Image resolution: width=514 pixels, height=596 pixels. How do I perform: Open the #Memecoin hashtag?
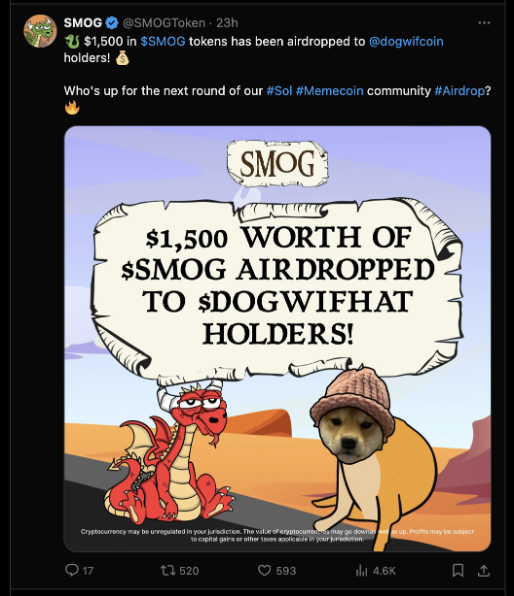[x=329, y=91]
